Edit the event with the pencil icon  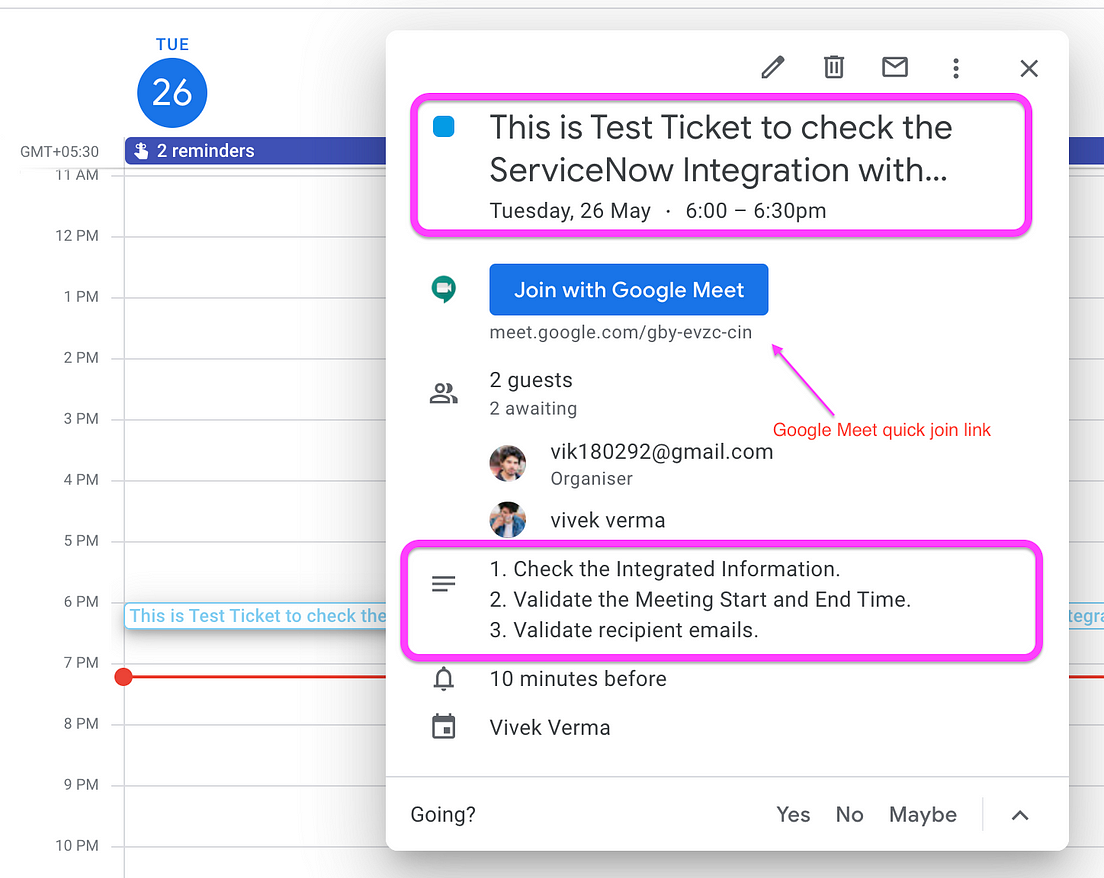(x=772, y=68)
